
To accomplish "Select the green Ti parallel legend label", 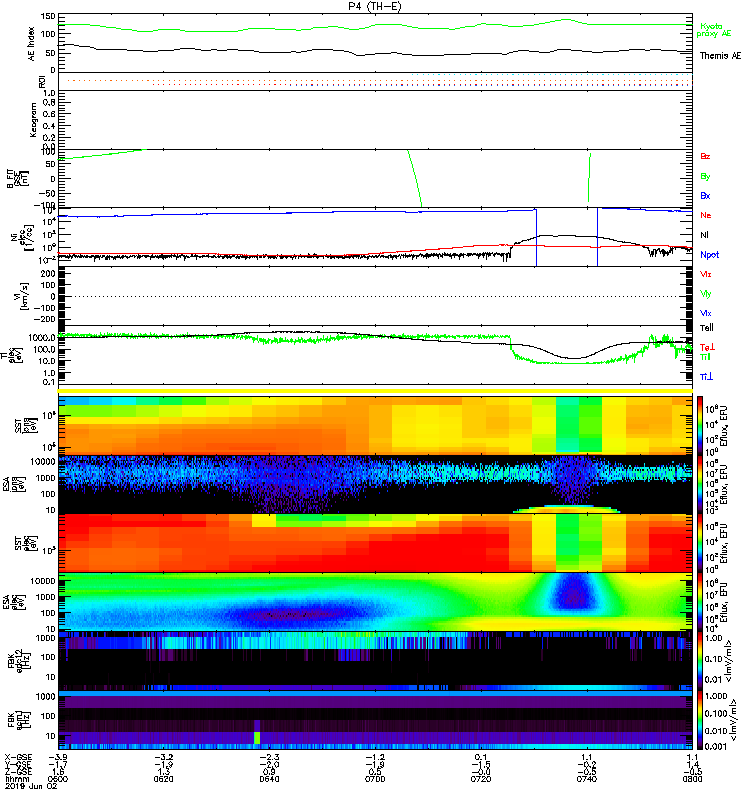I will coord(705,357).
